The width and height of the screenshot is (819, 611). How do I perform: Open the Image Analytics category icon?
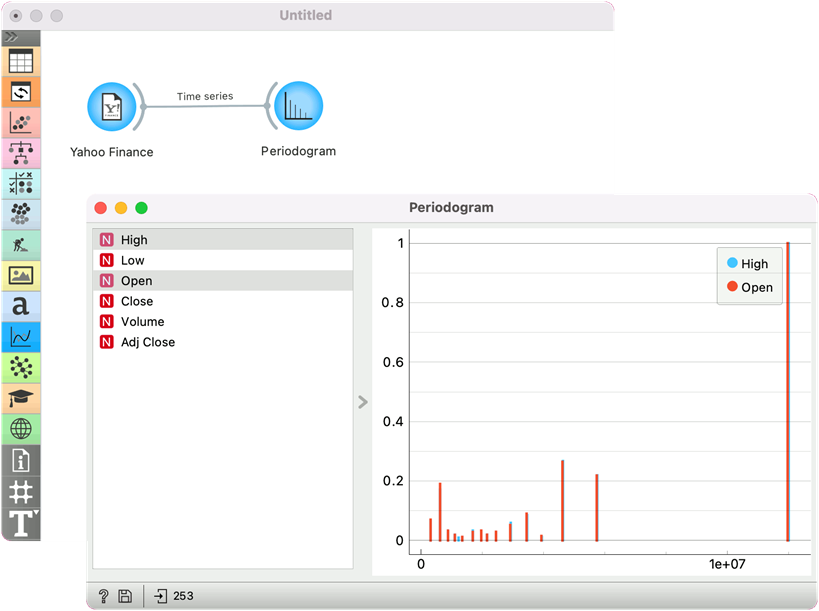click(21, 275)
